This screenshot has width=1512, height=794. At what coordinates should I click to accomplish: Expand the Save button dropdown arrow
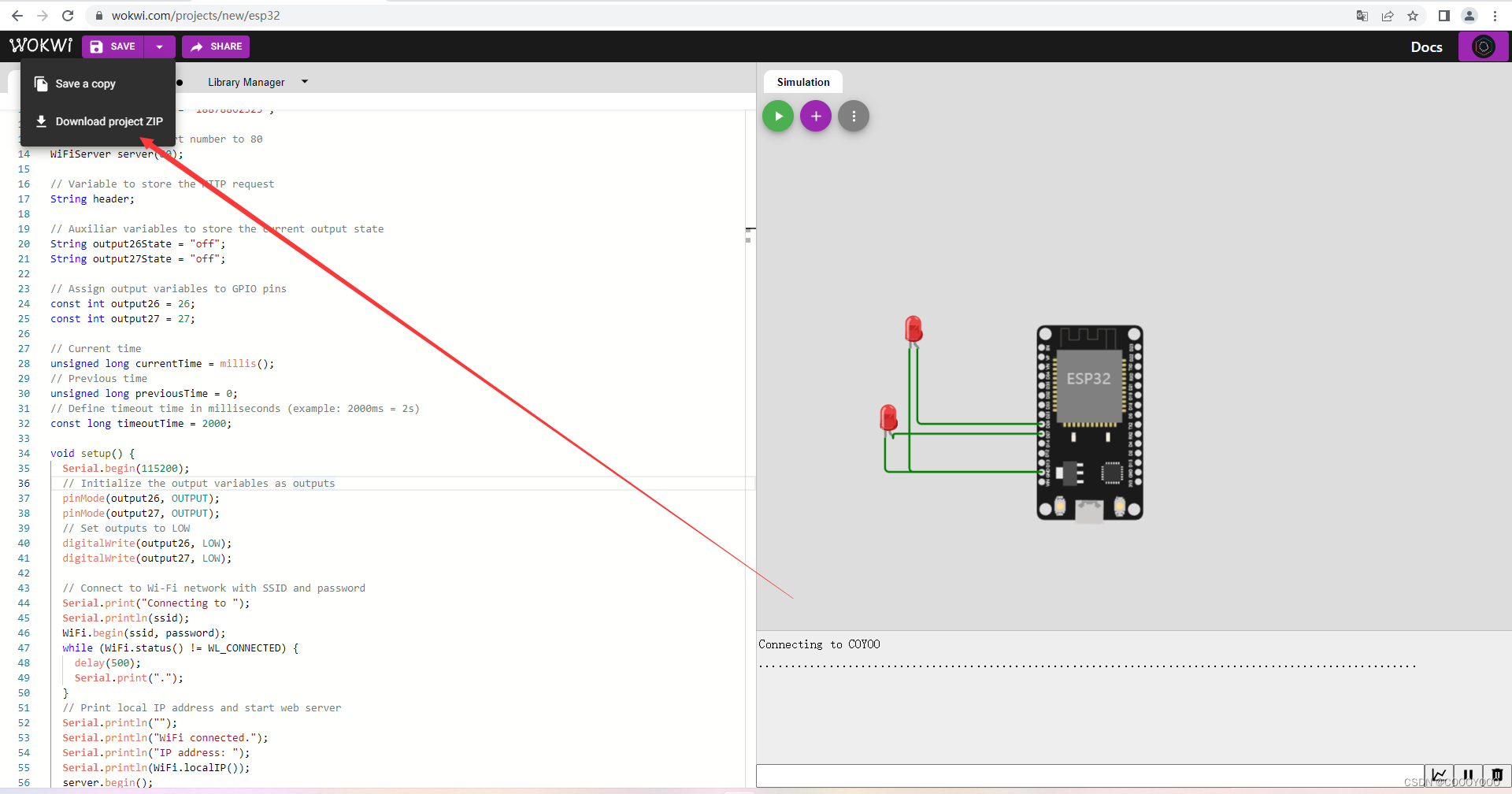click(x=159, y=46)
